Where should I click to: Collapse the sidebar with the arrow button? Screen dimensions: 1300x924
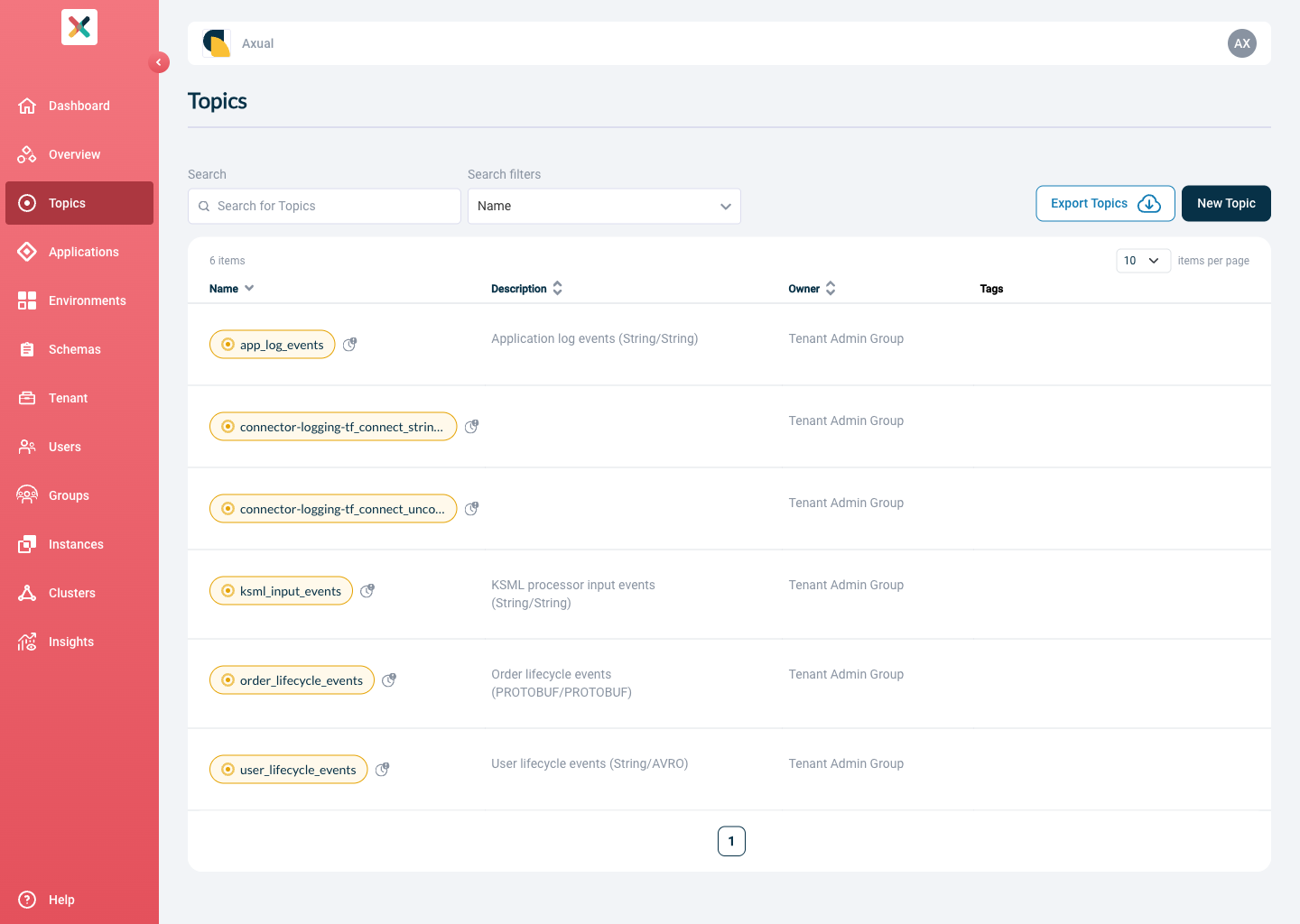pyautogui.click(x=159, y=62)
